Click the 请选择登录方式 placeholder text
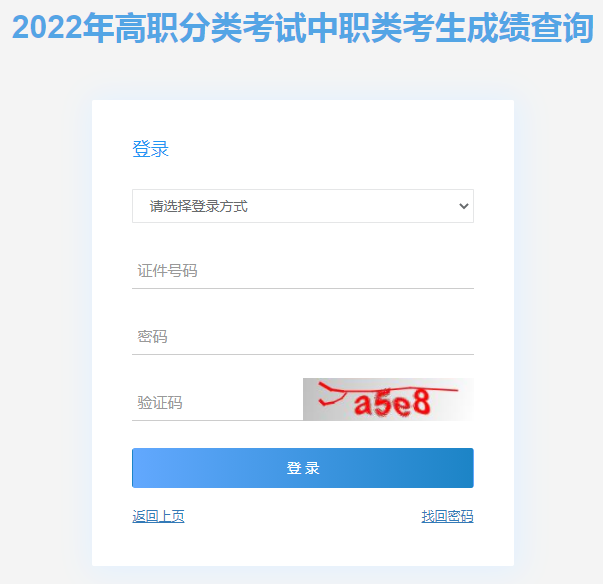Screen dimensions: 603x584 198,206
